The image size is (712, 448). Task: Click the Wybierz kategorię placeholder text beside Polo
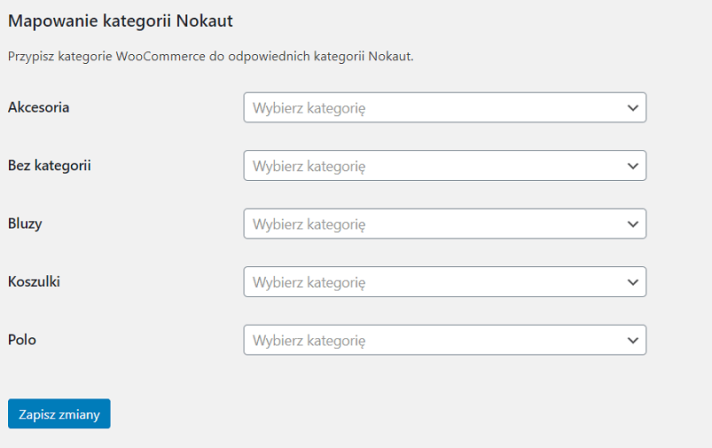coord(309,341)
